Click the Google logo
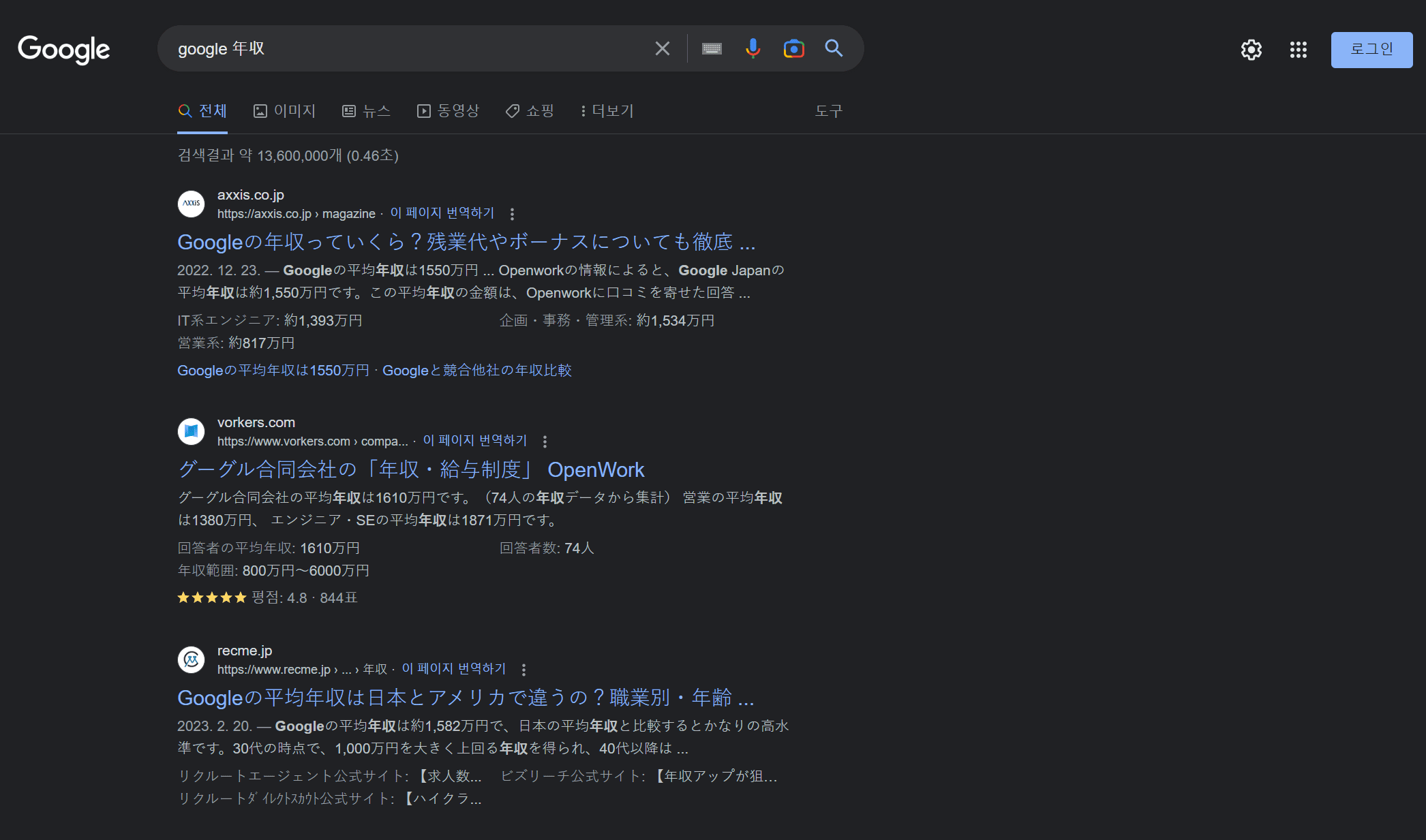 coord(63,49)
